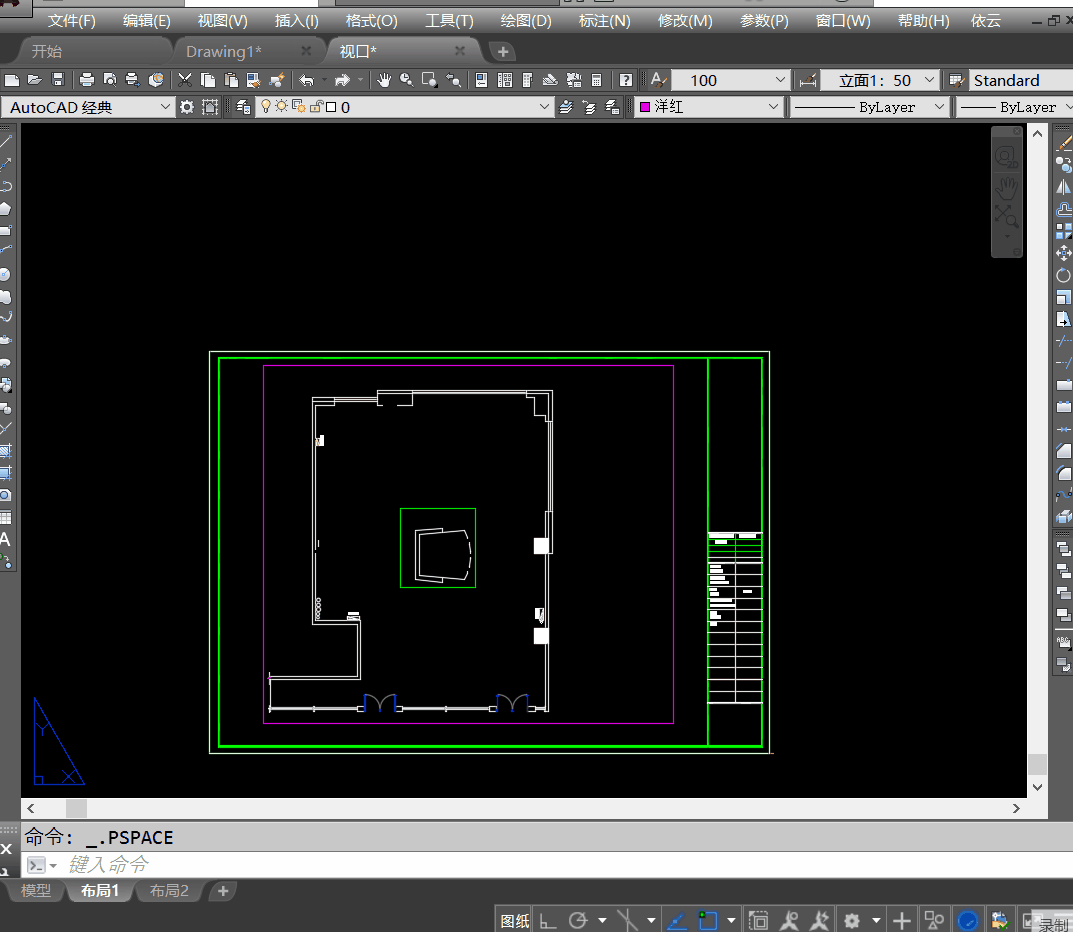The image size is (1073, 932).
Task: Toggle Ortho mode in status bar
Action: click(x=547, y=920)
